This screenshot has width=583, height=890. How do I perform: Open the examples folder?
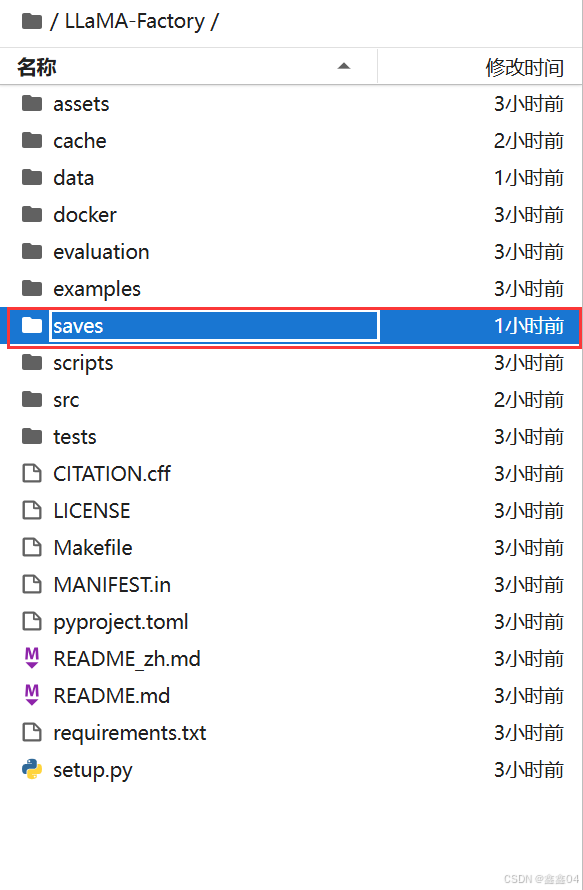click(x=291, y=288)
